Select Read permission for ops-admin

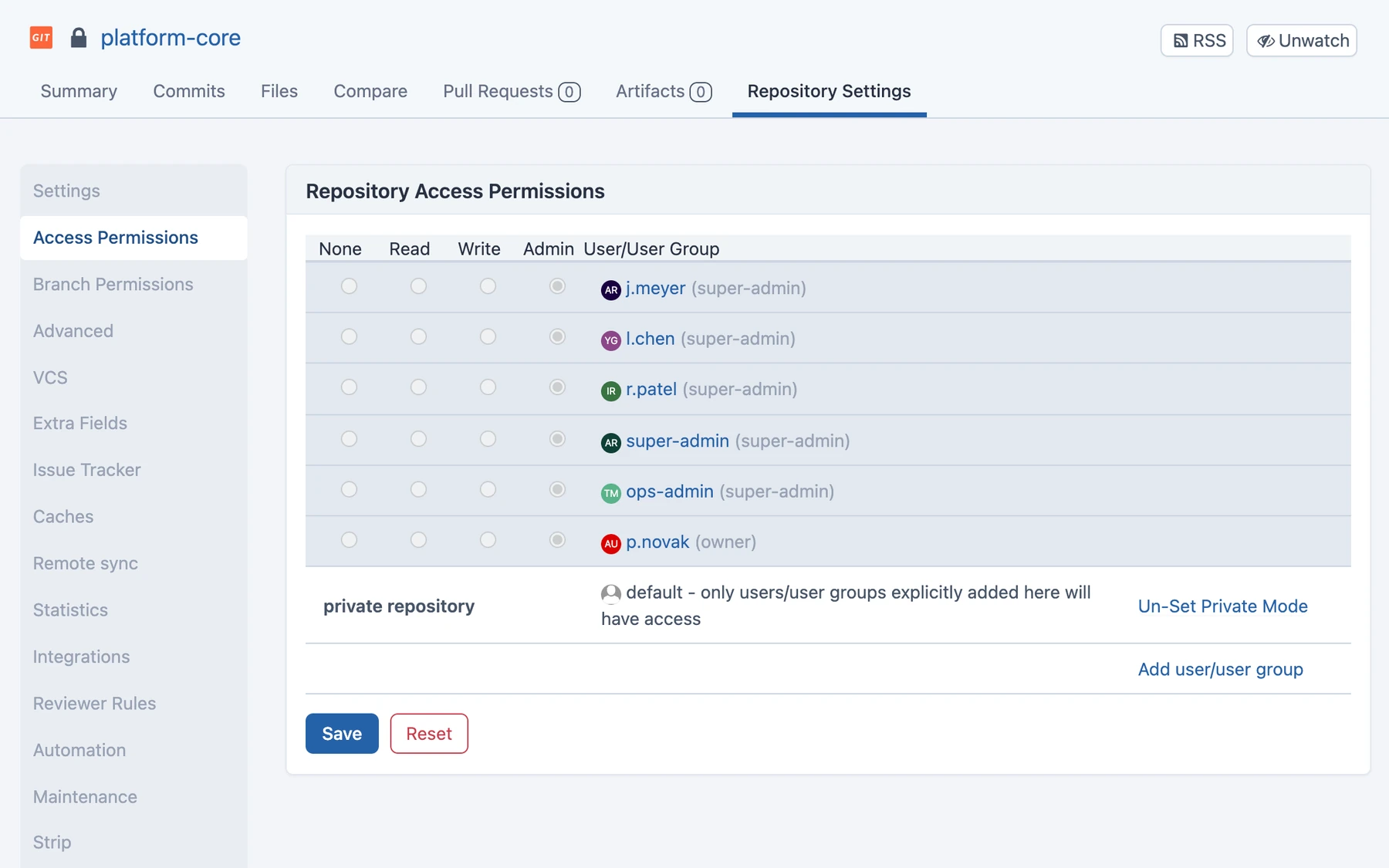[418, 489]
